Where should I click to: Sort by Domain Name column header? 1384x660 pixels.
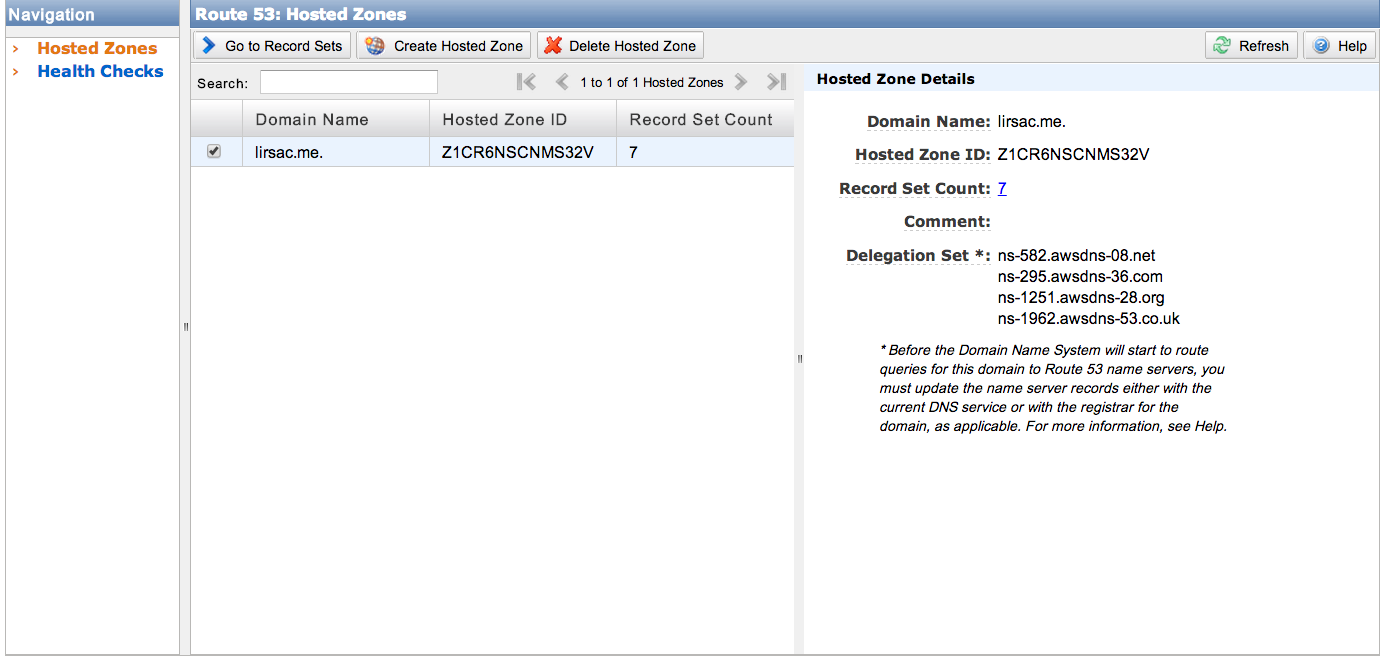(x=336, y=119)
